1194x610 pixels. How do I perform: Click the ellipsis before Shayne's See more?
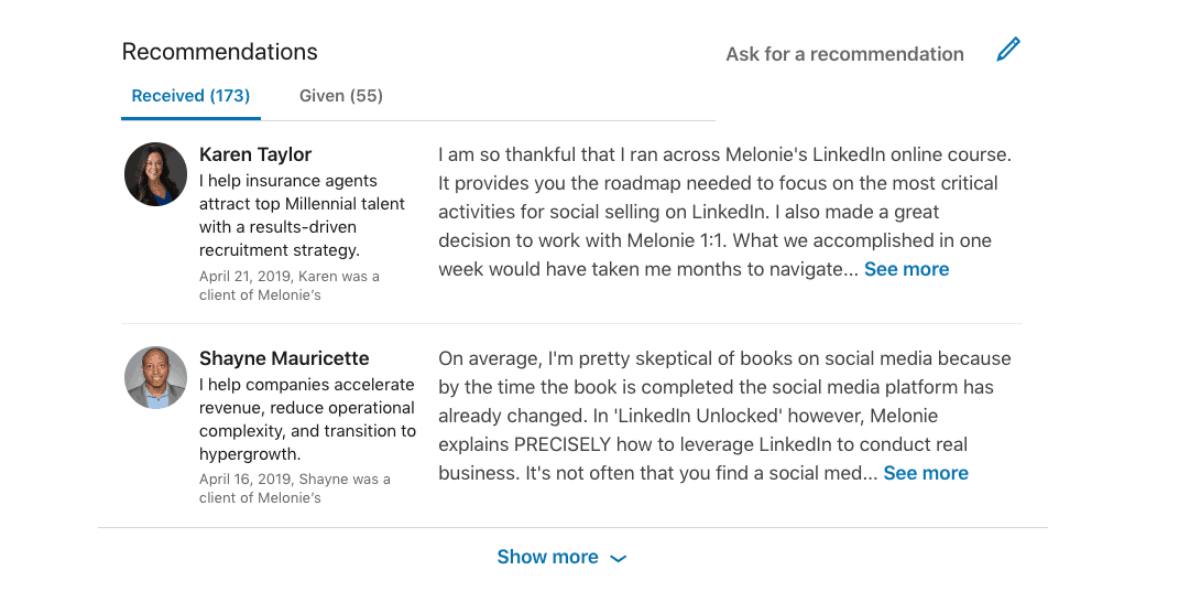tap(871, 474)
